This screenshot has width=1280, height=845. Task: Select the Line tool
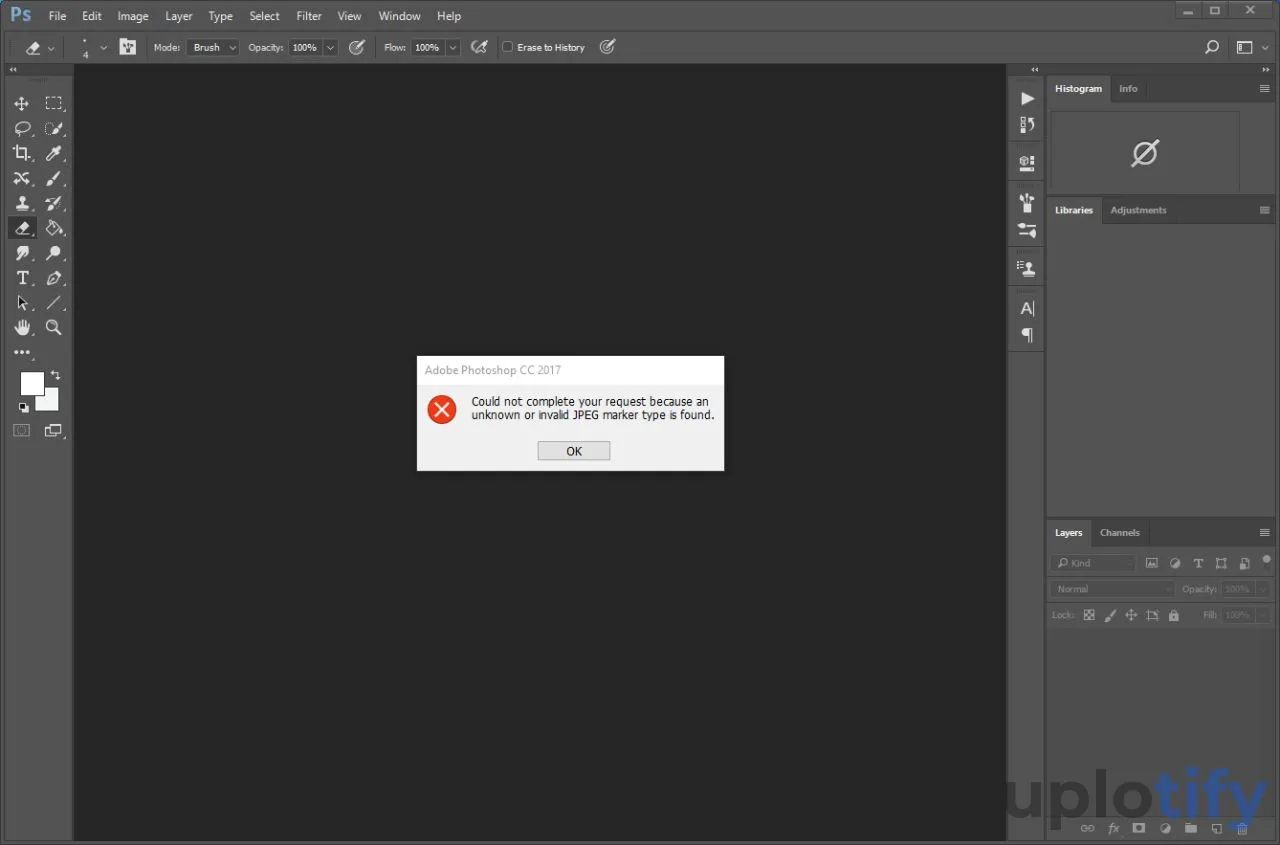tap(54, 303)
